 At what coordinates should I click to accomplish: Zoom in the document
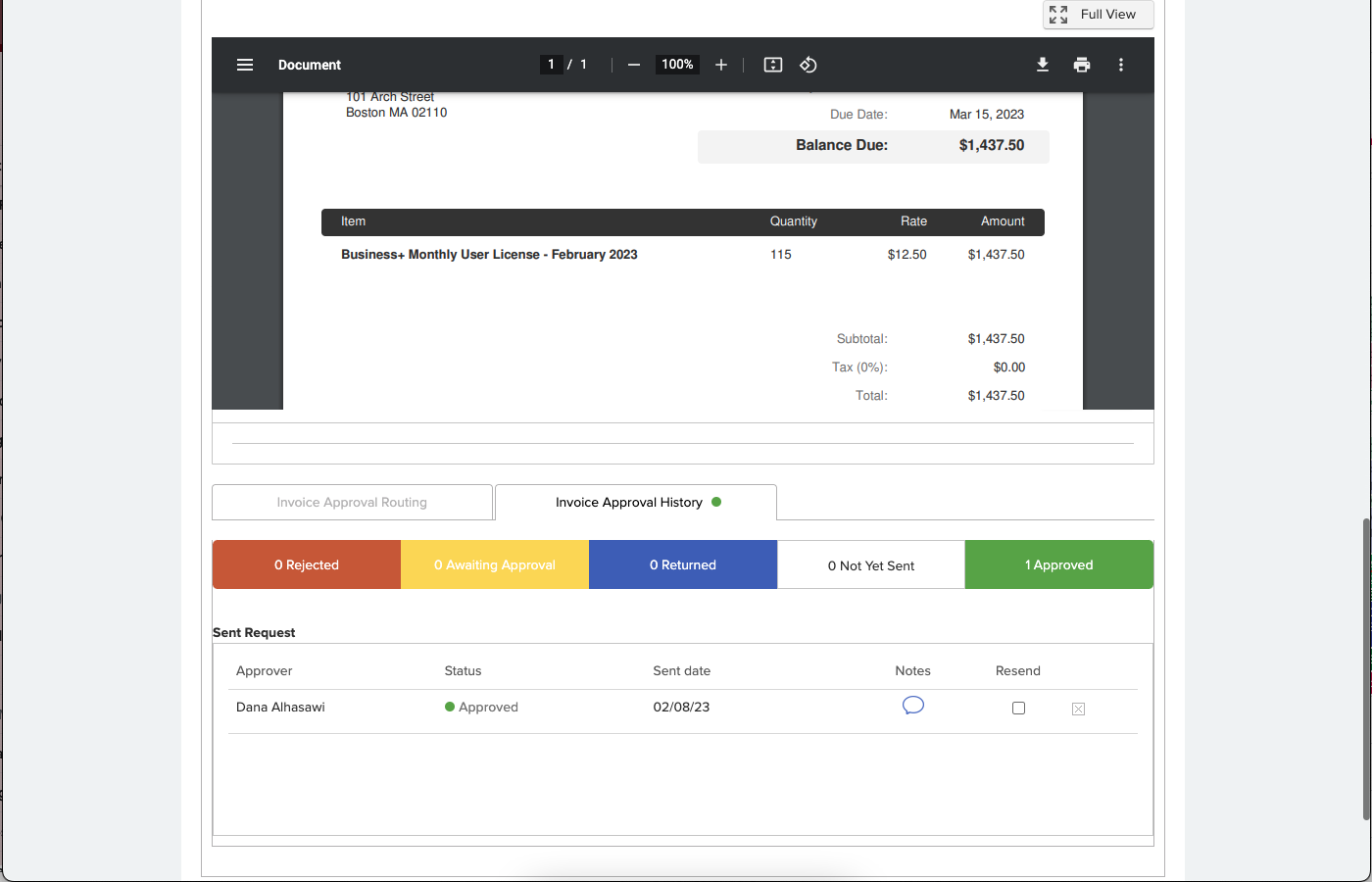721,65
